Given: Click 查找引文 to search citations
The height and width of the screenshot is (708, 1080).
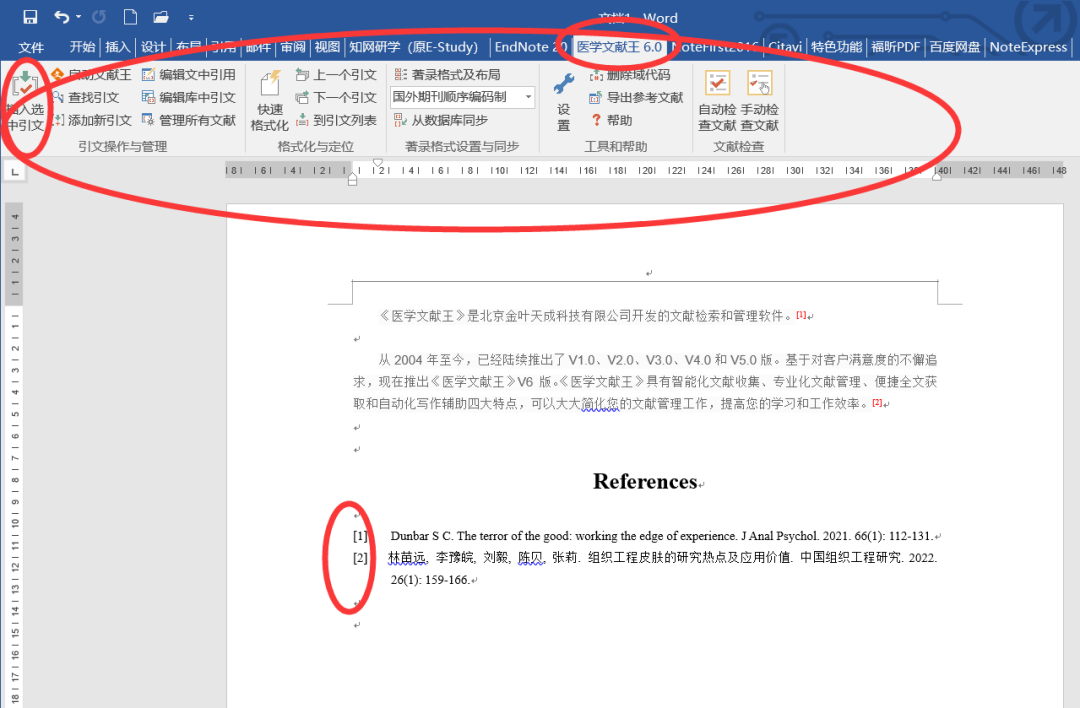Looking at the screenshot, I should pos(85,97).
